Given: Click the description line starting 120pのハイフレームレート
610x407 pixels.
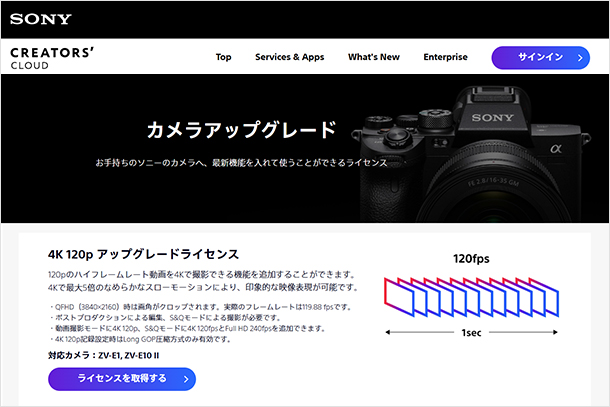Looking at the screenshot, I should [202, 275].
